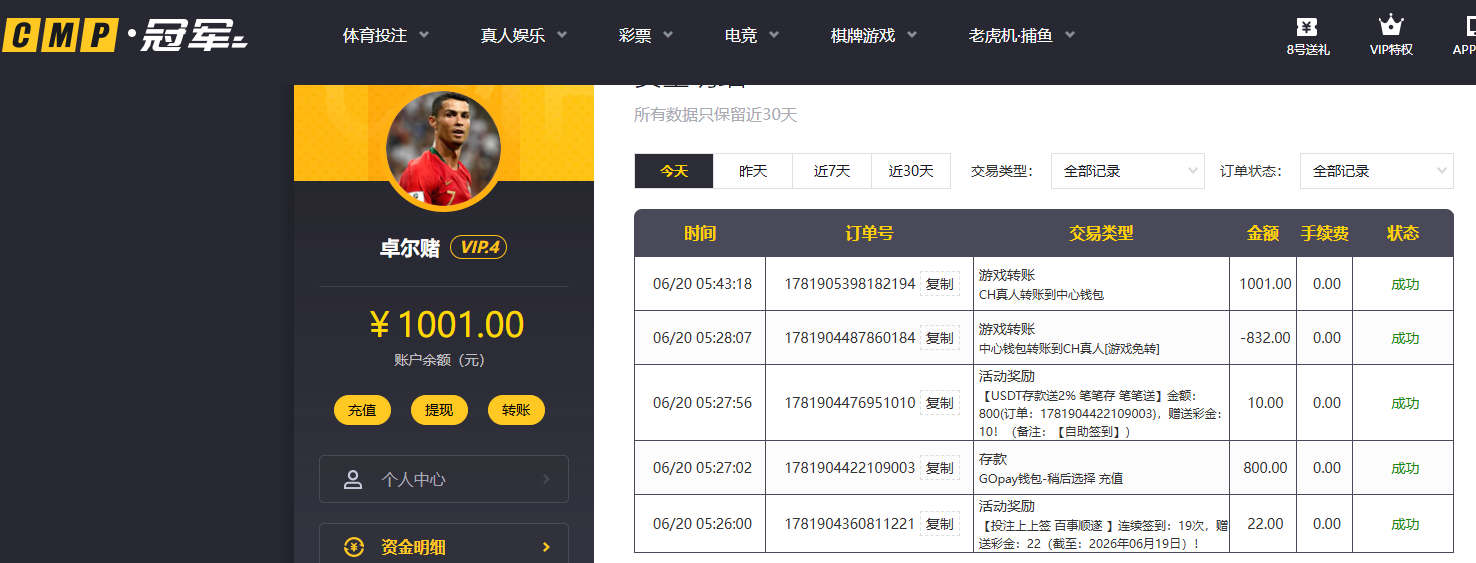
Task: Click the 转账 transfer button
Action: (x=516, y=410)
